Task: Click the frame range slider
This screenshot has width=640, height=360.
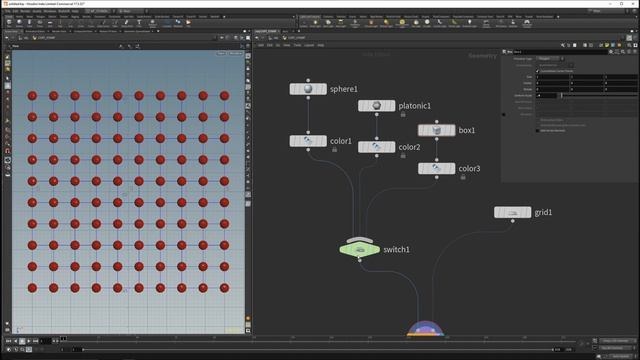Action: click(318, 350)
